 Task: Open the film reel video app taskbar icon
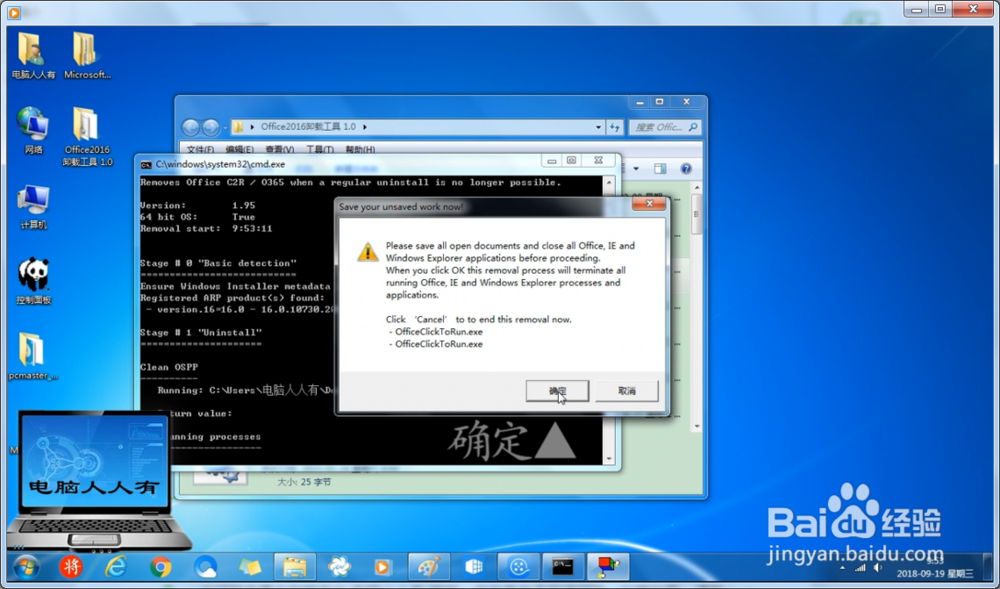coord(518,566)
